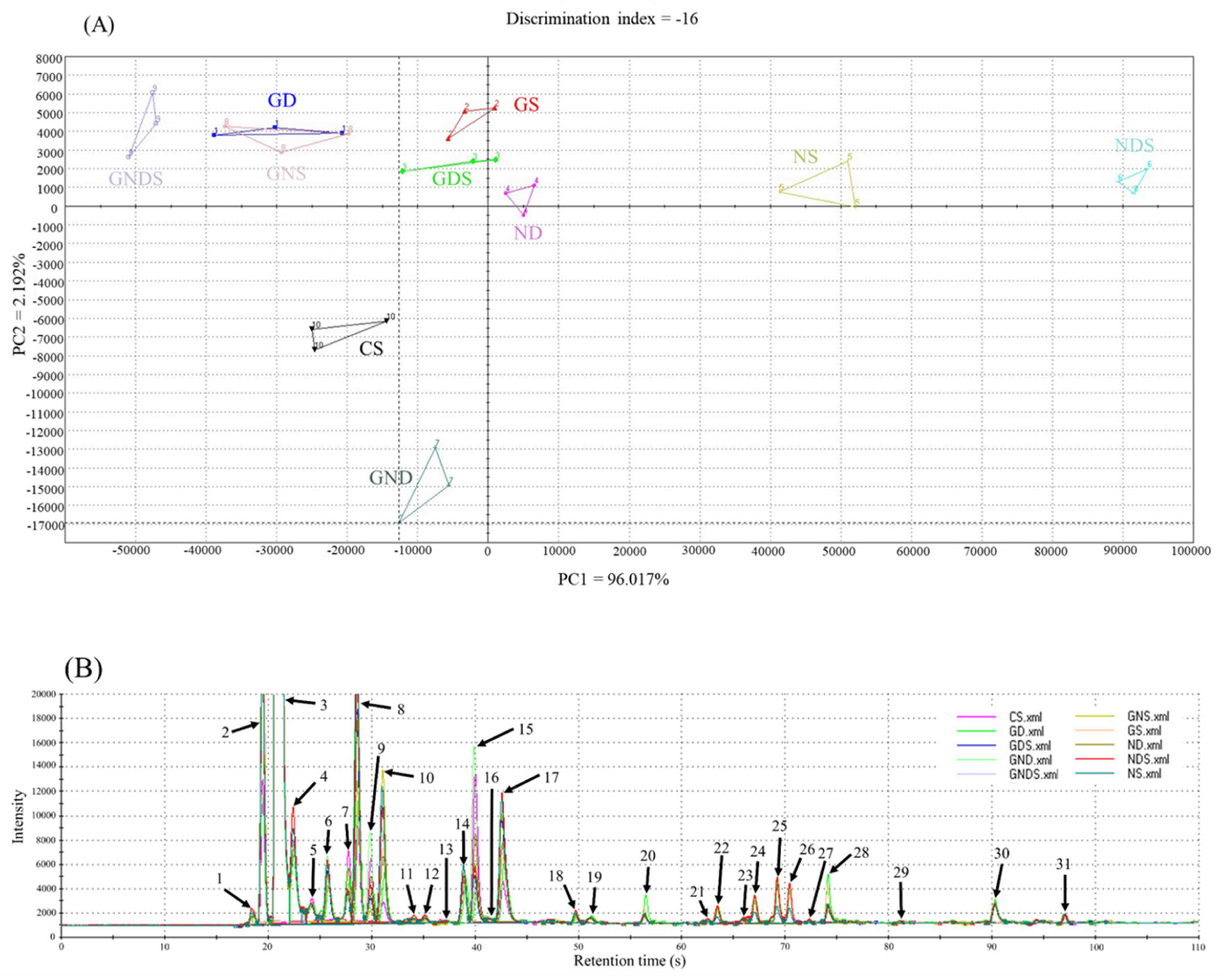
Task: Select peak number label 31
Action: pyautogui.click(x=1063, y=864)
